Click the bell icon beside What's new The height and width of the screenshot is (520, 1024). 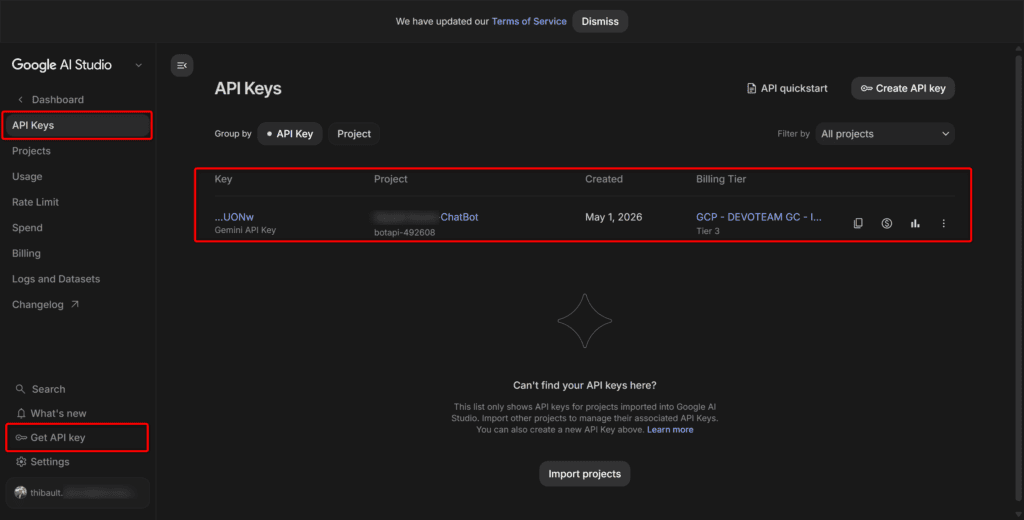(21, 414)
